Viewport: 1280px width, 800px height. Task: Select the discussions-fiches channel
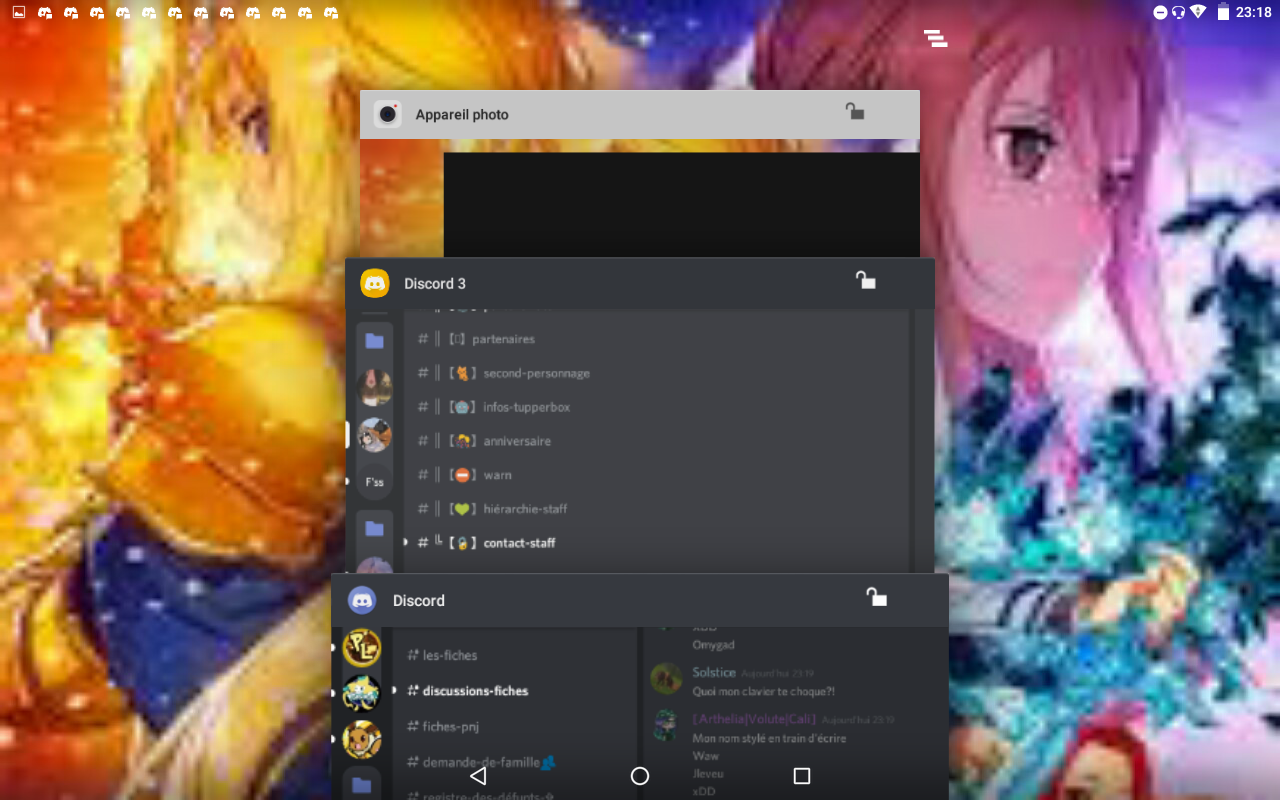tap(475, 691)
